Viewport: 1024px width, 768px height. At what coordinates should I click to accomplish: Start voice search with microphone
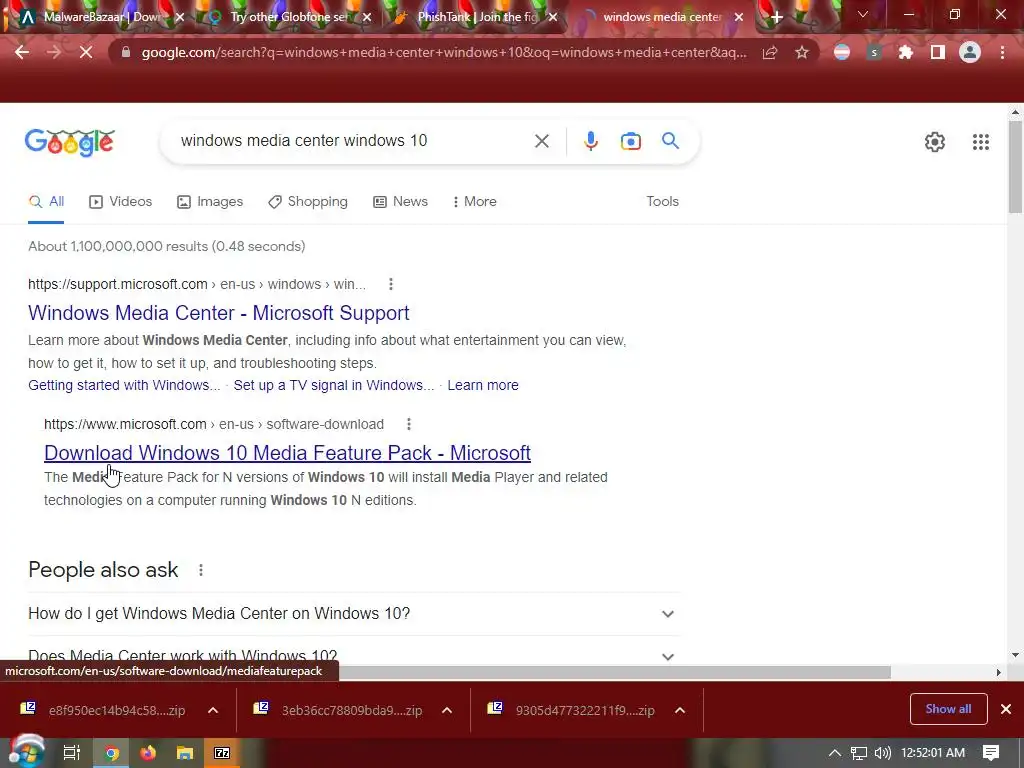point(590,141)
